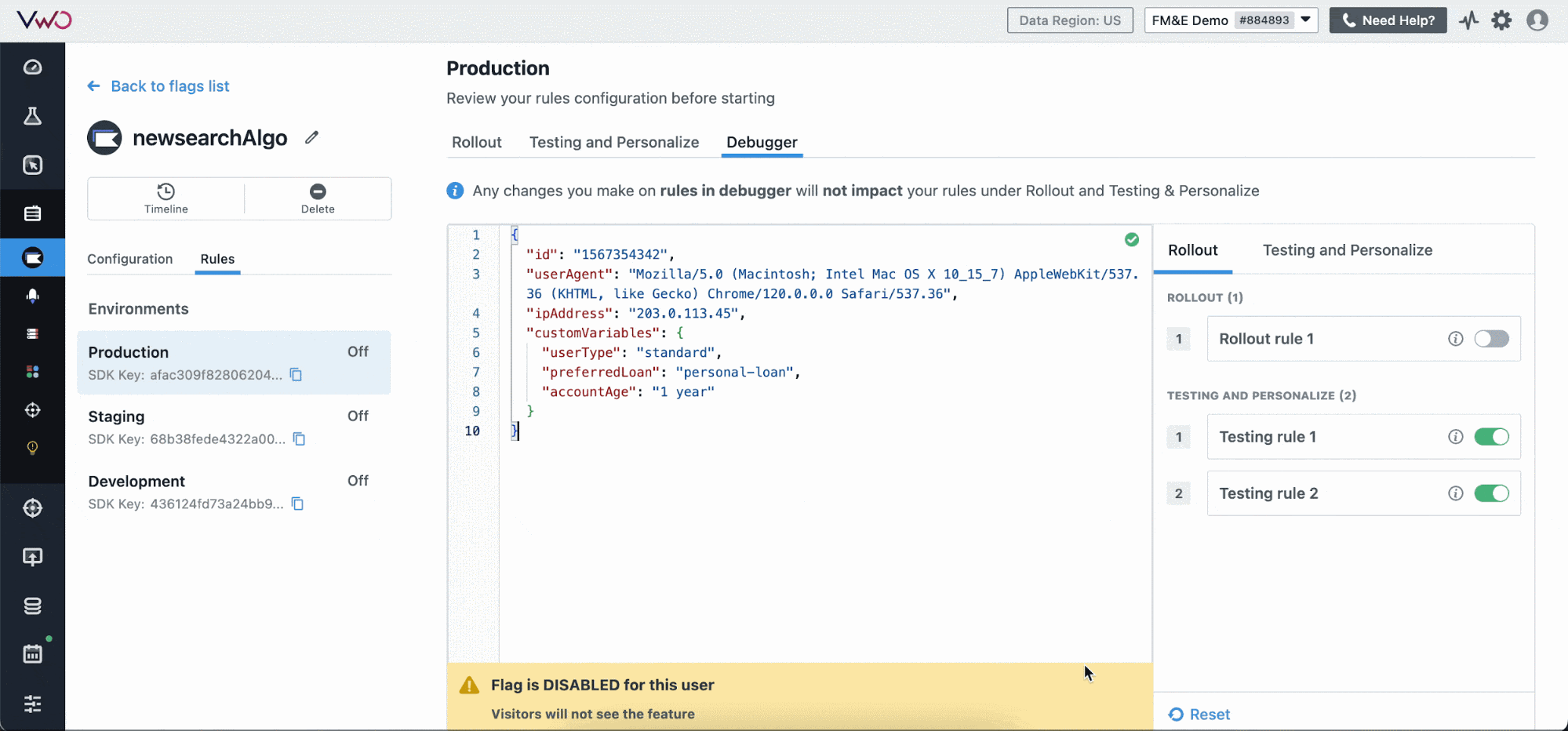
Task: Click the Testing rule 1 row
Action: point(1363,437)
